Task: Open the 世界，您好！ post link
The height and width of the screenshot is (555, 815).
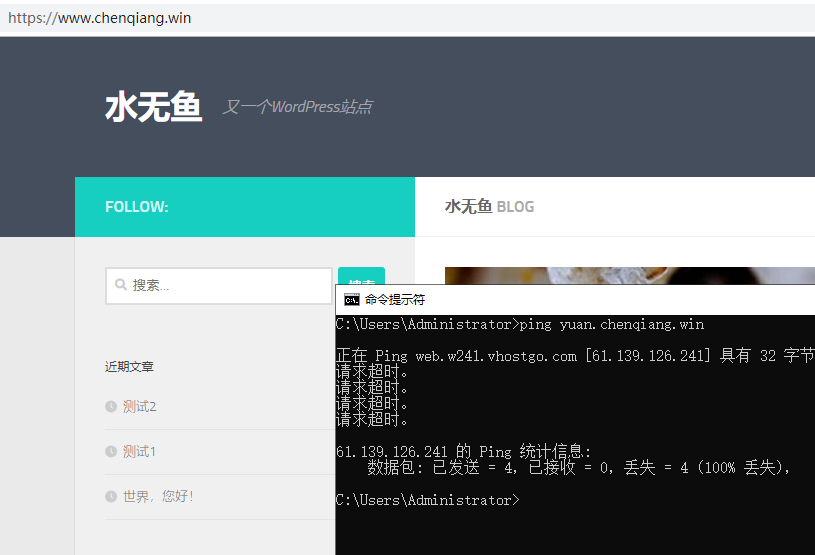Action: click(x=158, y=497)
